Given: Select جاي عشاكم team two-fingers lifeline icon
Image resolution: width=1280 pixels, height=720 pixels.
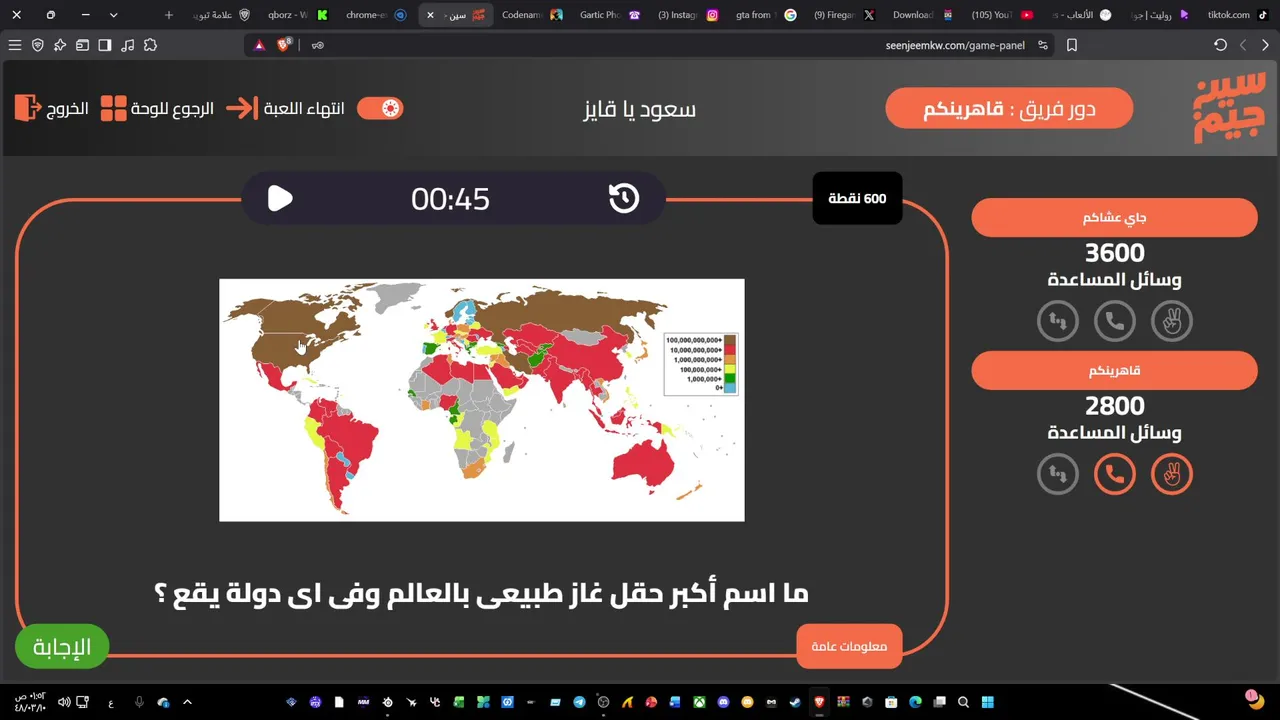Looking at the screenshot, I should (x=1172, y=321).
